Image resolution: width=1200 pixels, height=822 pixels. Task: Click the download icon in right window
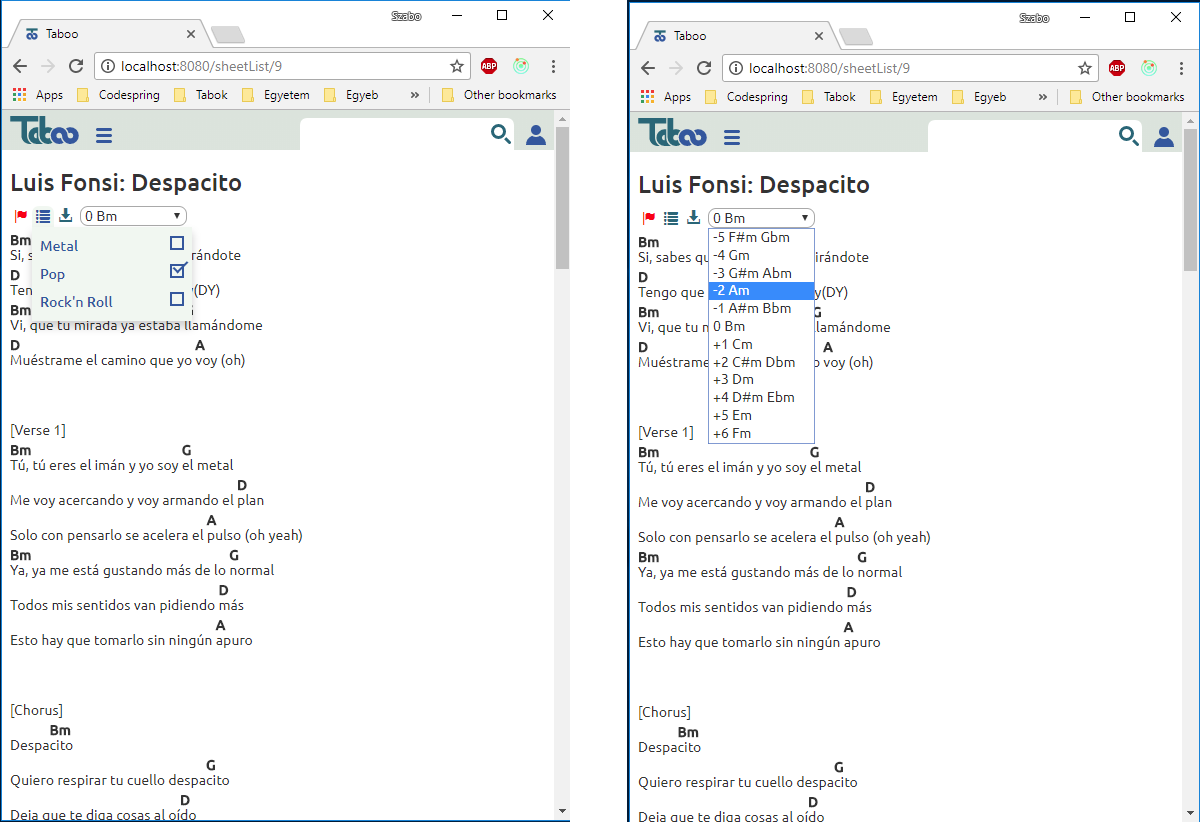point(693,218)
